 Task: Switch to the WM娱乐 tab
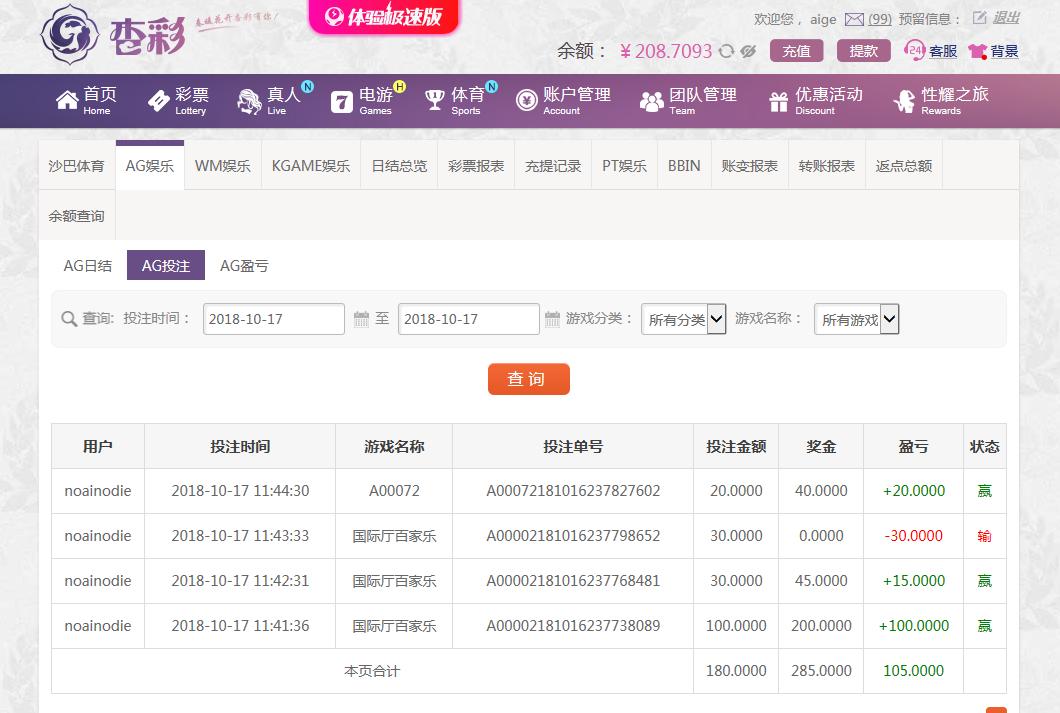click(x=222, y=166)
